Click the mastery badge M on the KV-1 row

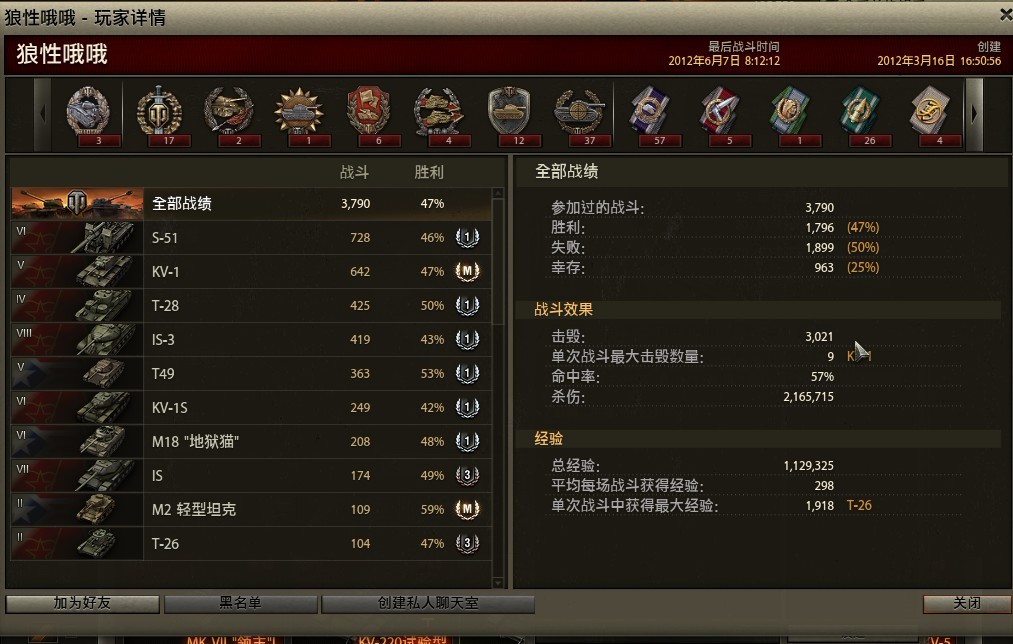[x=467, y=271]
